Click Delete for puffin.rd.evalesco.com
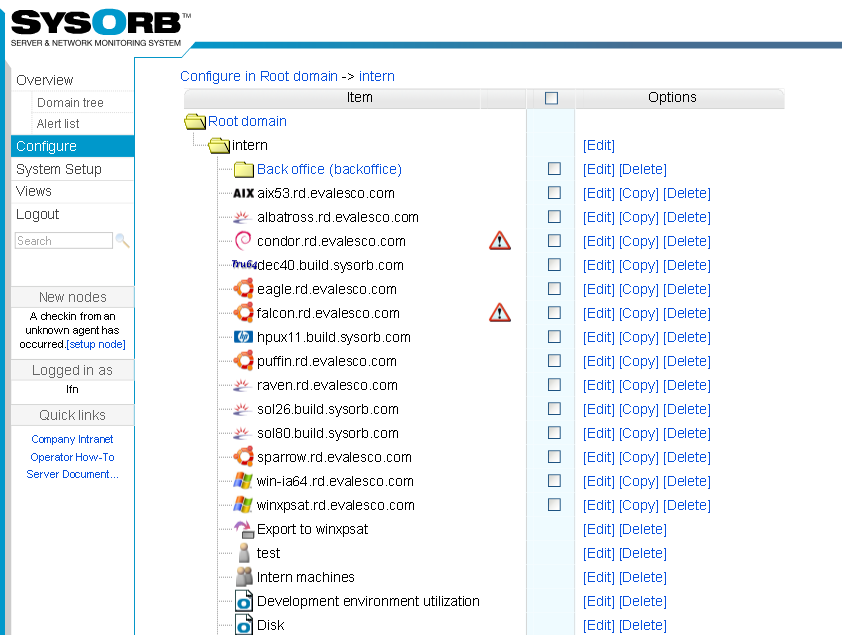 click(x=687, y=361)
